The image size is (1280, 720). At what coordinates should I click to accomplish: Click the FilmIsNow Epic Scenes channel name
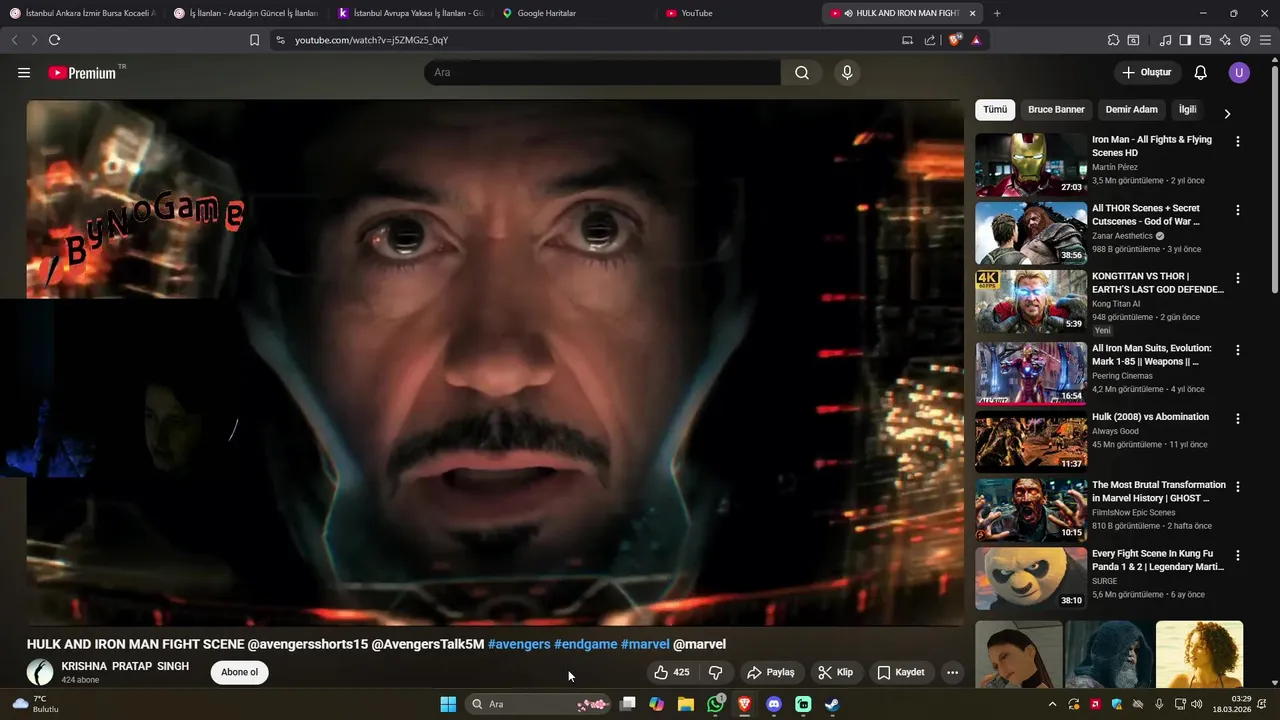[1134, 513]
